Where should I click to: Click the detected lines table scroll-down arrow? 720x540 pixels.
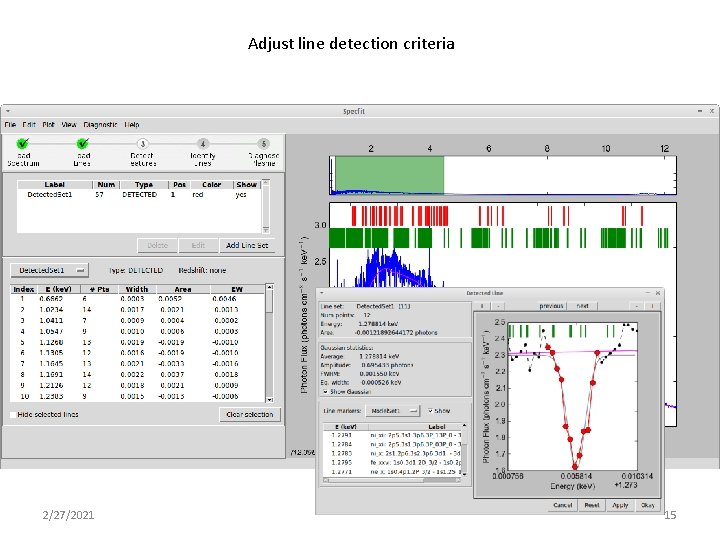coord(270,399)
